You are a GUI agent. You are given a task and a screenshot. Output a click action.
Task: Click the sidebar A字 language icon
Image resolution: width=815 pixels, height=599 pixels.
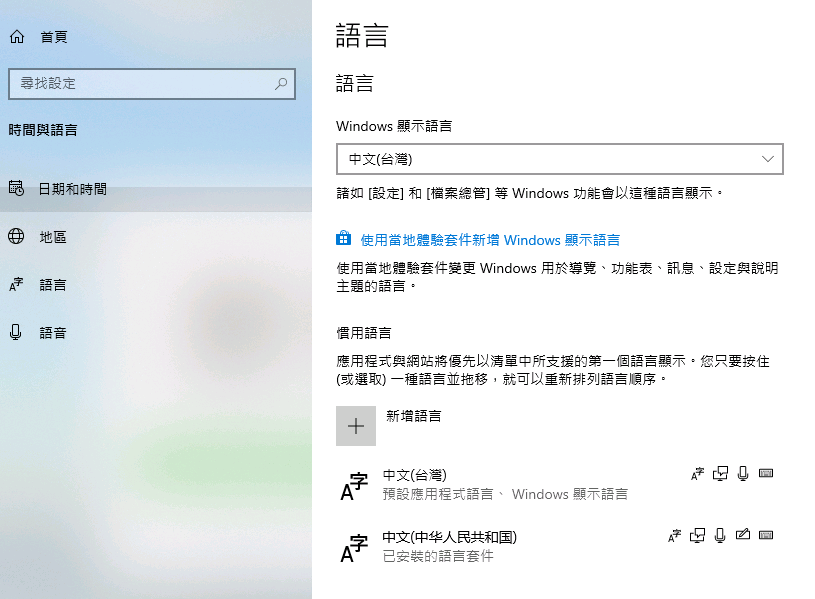point(16,284)
